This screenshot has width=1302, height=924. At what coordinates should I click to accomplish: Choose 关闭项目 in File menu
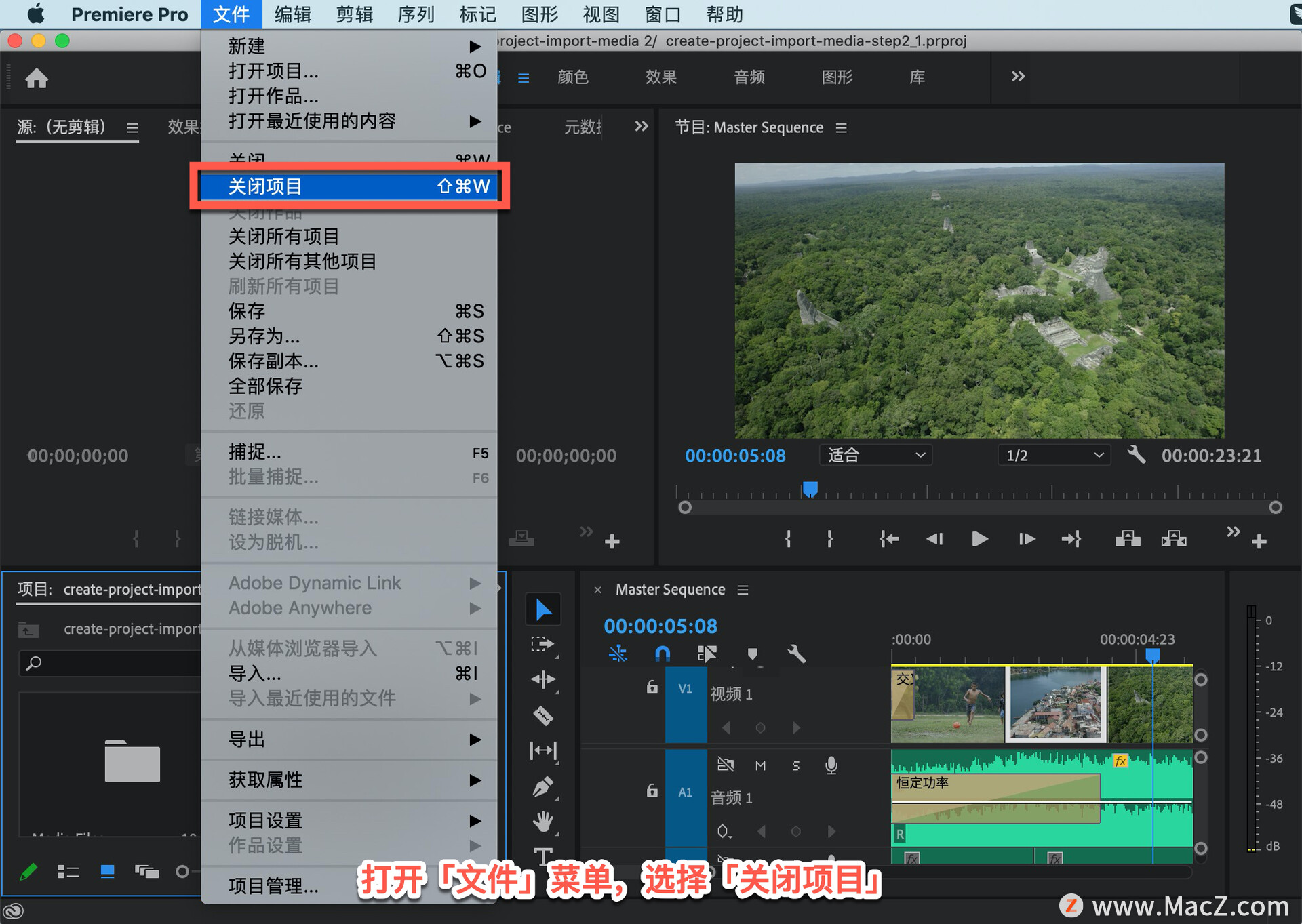[x=350, y=186]
